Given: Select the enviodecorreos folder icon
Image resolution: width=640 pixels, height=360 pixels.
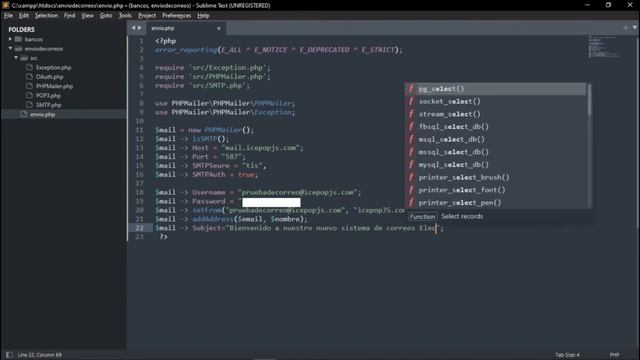Looking at the screenshot, I should pos(18,49).
